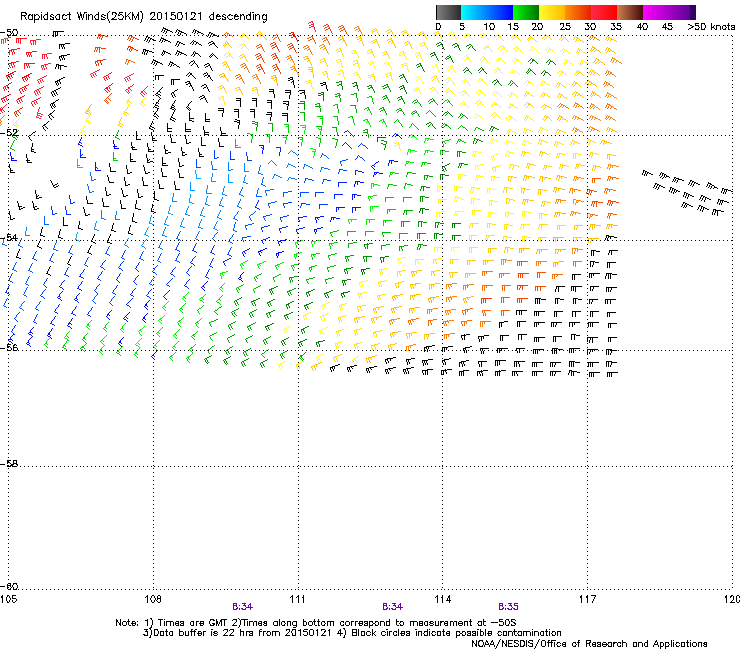Click the green 15-20 knots color segment

526,12
